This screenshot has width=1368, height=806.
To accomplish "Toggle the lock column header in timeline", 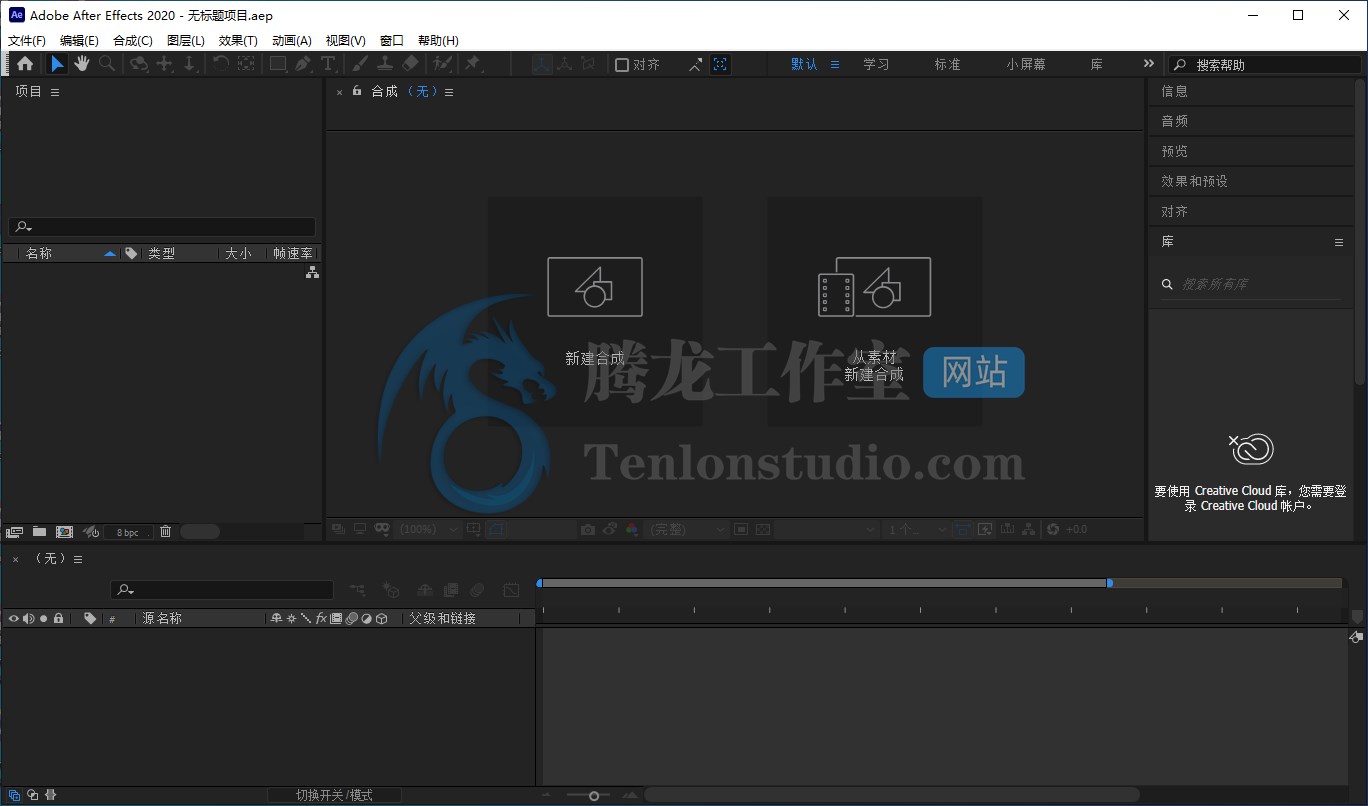I will click(58, 619).
